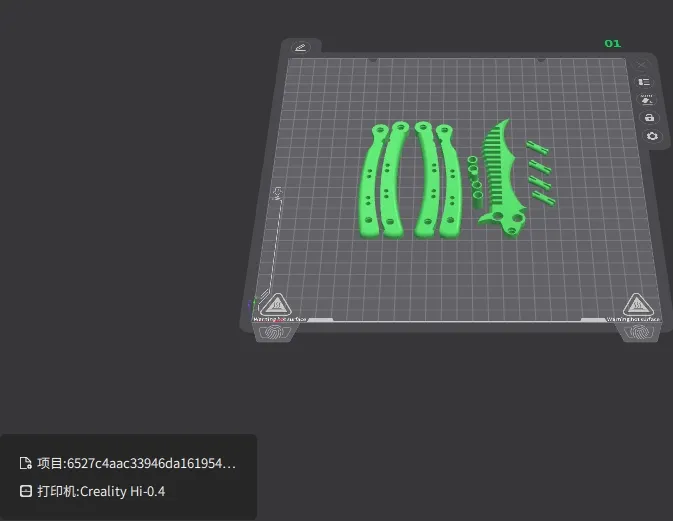This screenshot has height=521, width=673.
Task: Select the topmost green pin model
Action: point(537,148)
